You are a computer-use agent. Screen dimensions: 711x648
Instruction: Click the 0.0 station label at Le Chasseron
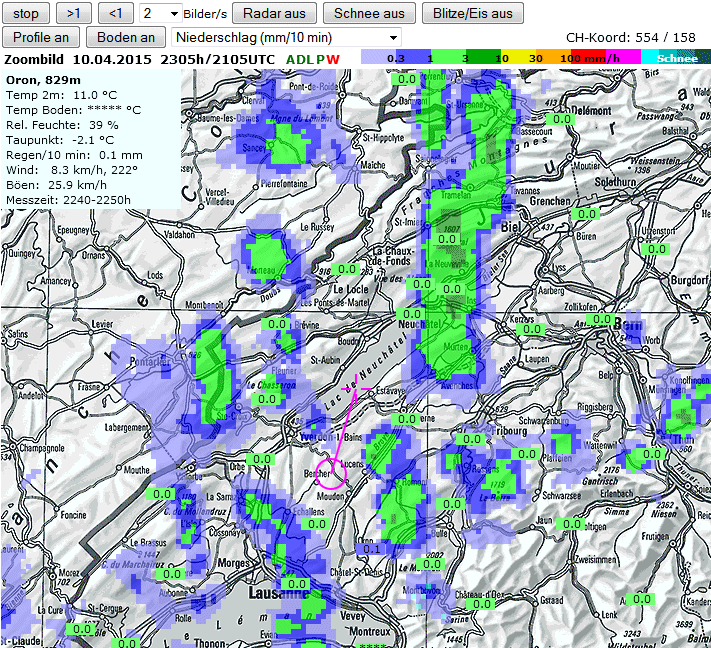click(x=267, y=399)
